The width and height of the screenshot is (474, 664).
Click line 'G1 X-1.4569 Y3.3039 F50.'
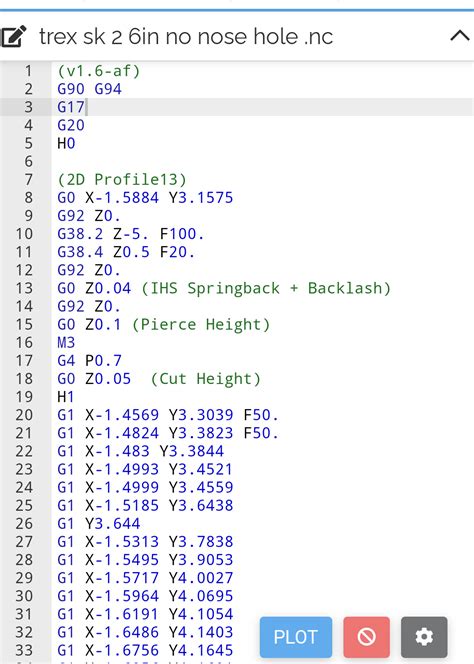click(x=168, y=415)
